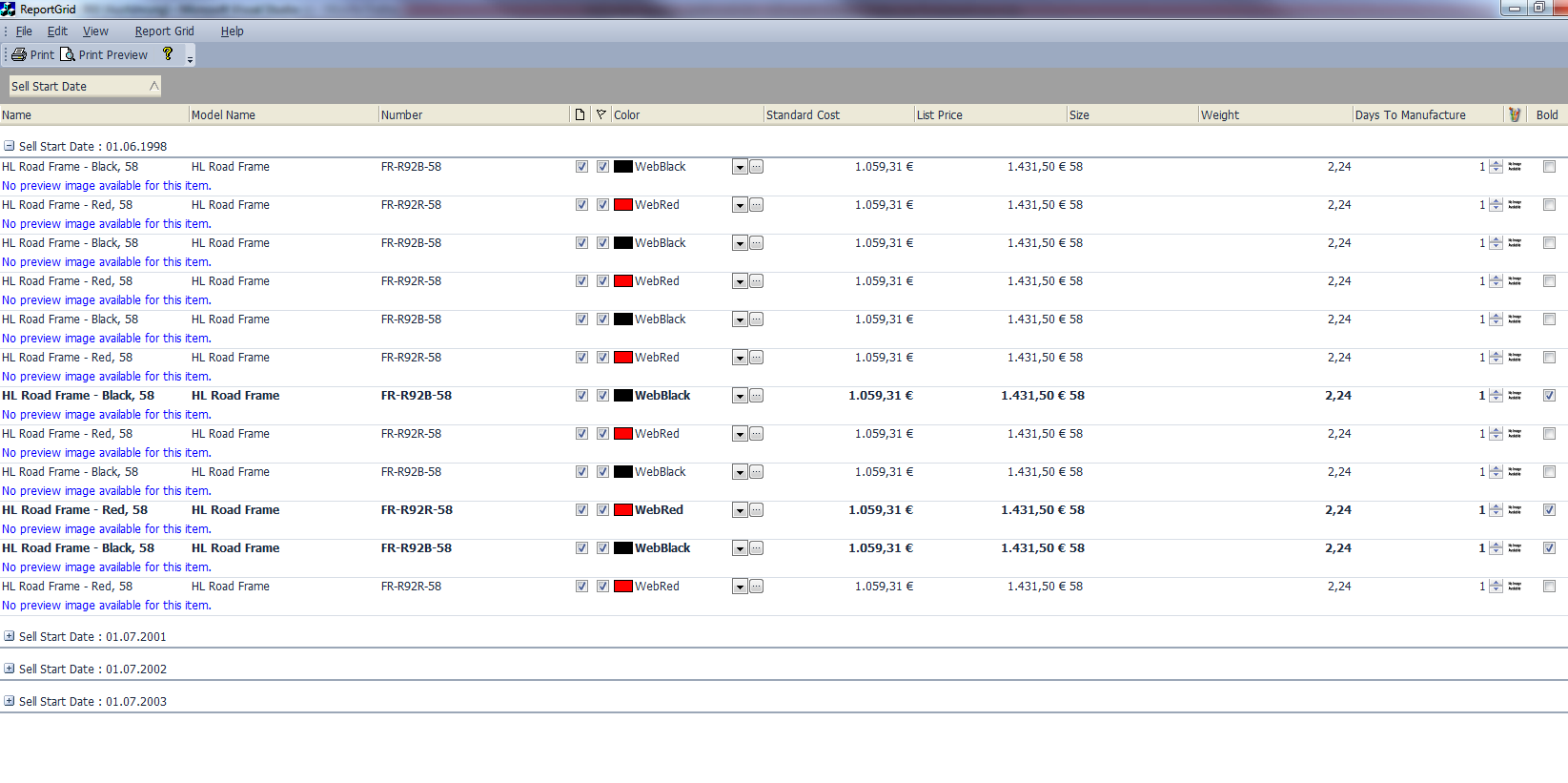Viewport: 1568px width, 783px height.
Task: Click the page icon column header
Action: (580, 114)
